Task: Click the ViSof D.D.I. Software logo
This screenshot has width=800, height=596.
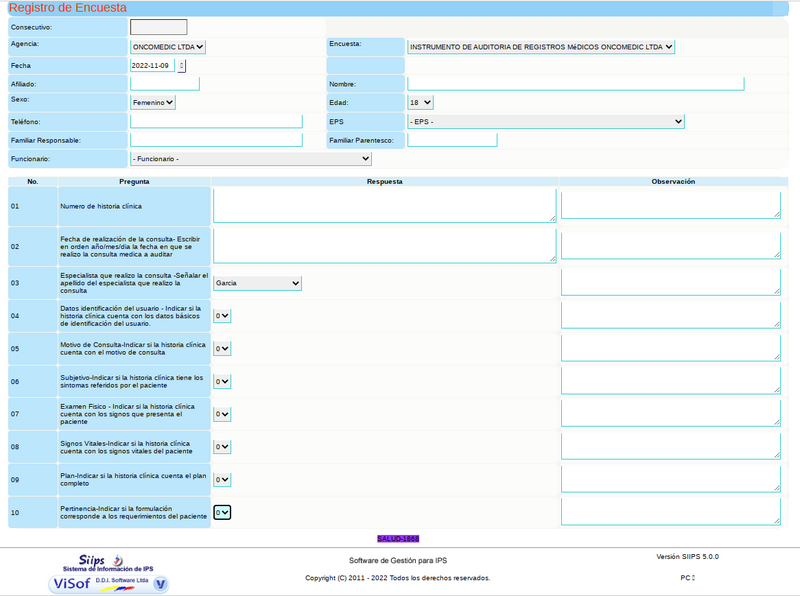Action: [x=108, y=583]
